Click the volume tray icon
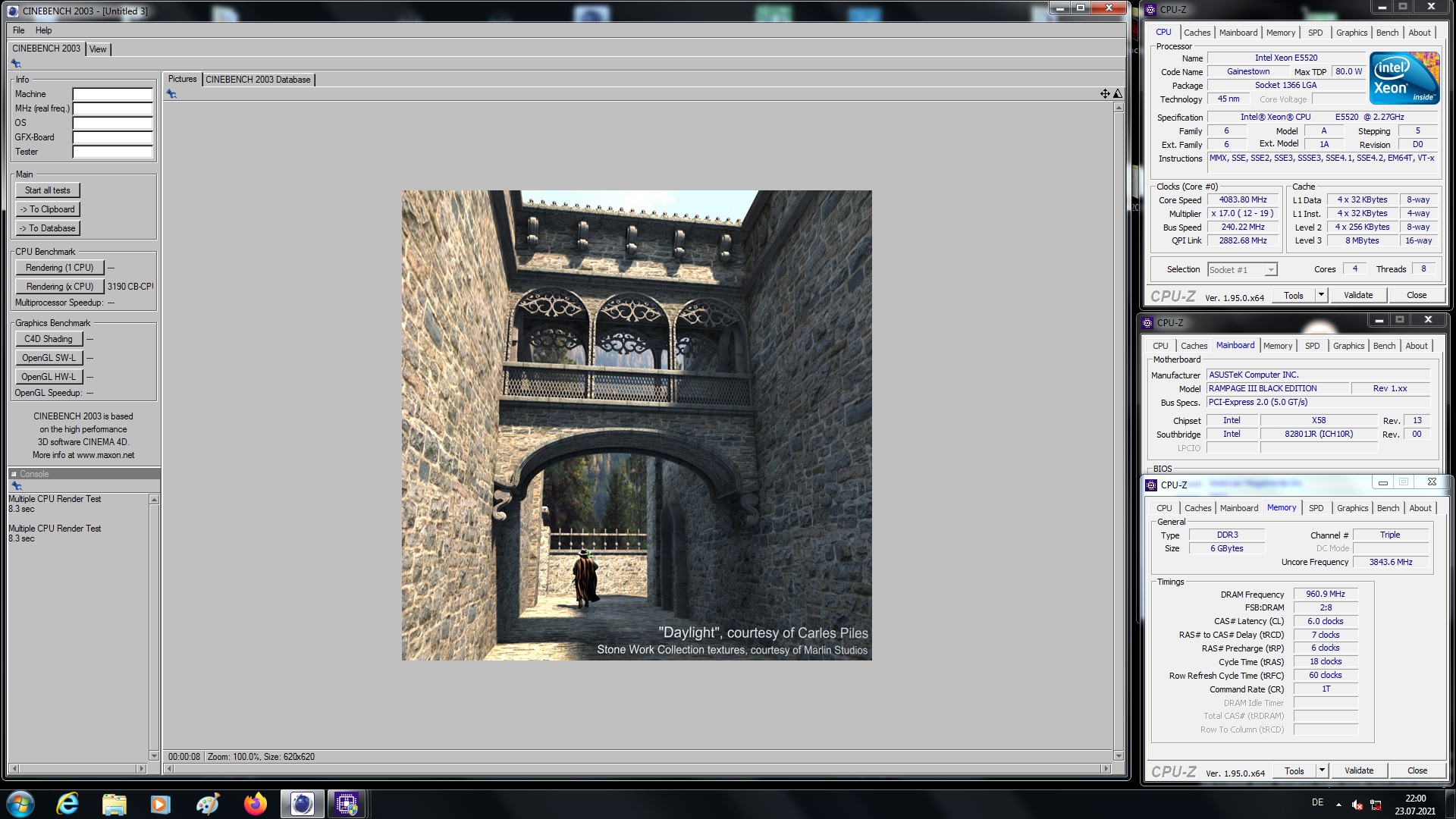 coord(1357,805)
